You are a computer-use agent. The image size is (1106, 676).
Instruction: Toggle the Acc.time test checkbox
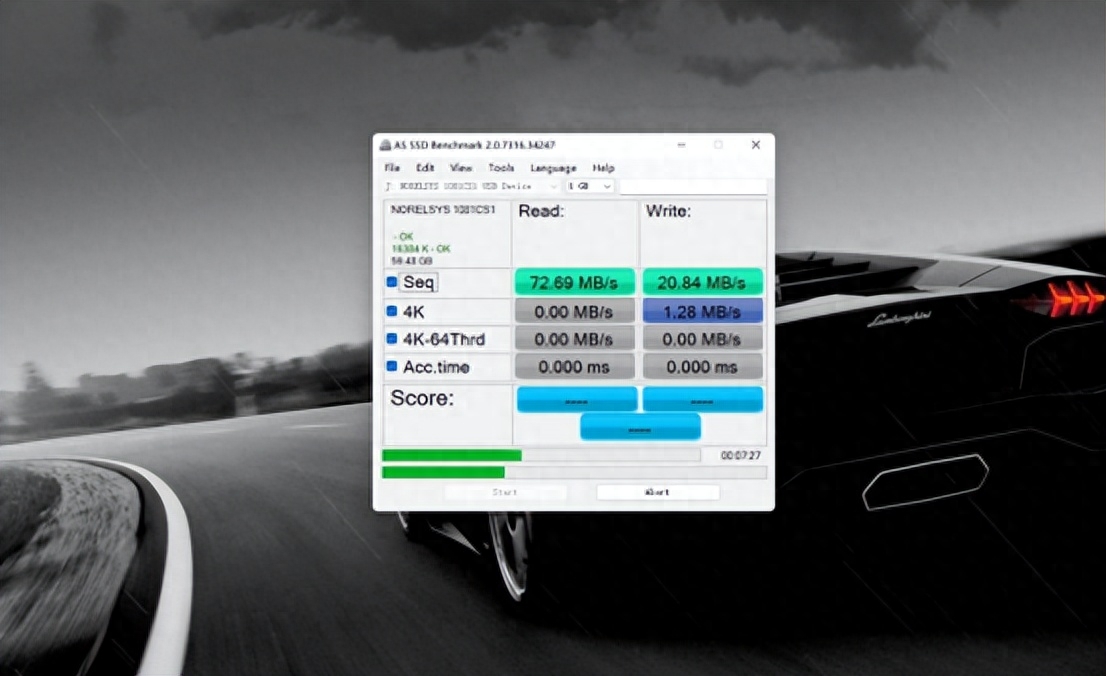(x=391, y=367)
